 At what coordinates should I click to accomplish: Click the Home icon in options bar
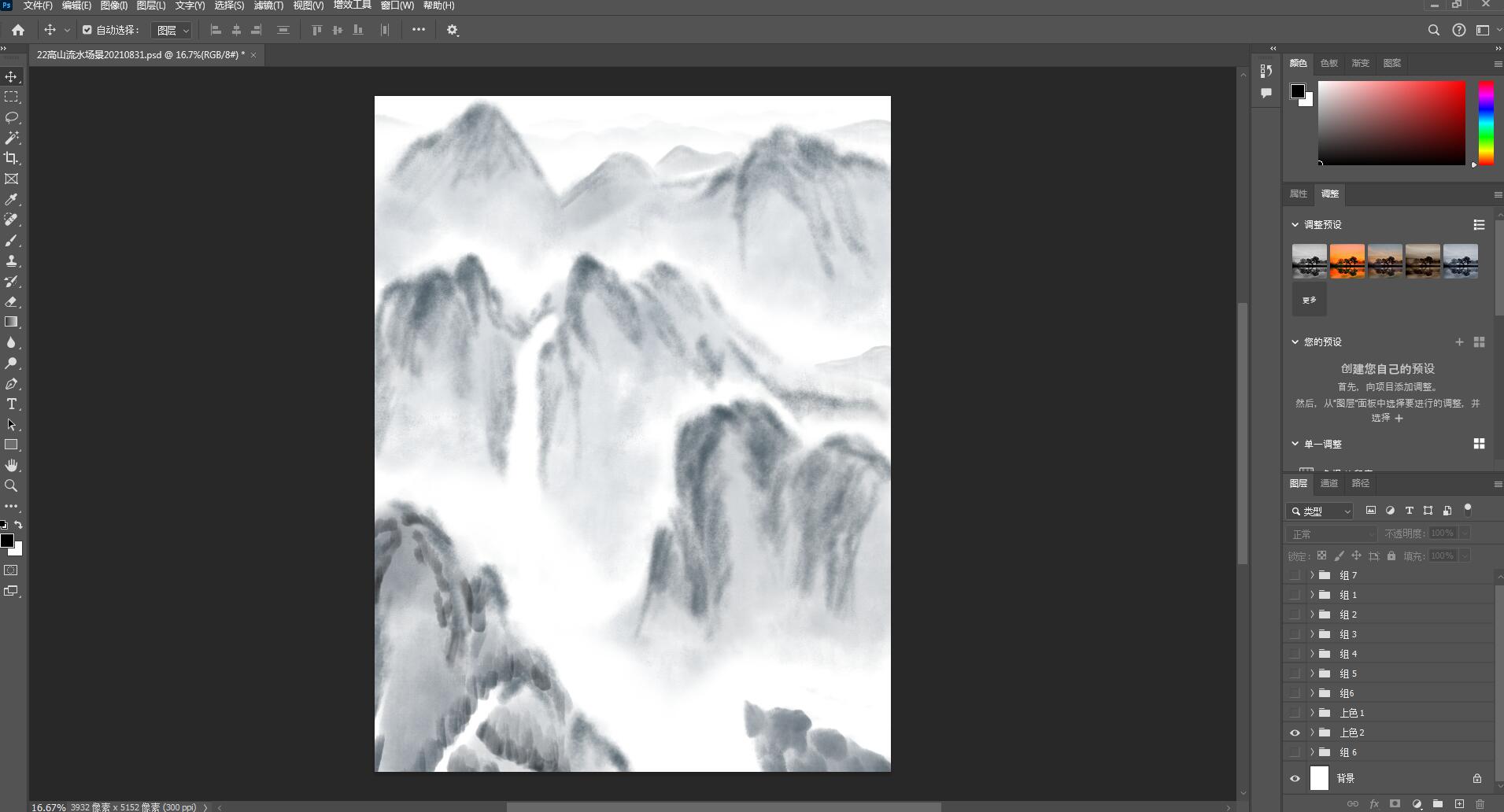[17, 30]
